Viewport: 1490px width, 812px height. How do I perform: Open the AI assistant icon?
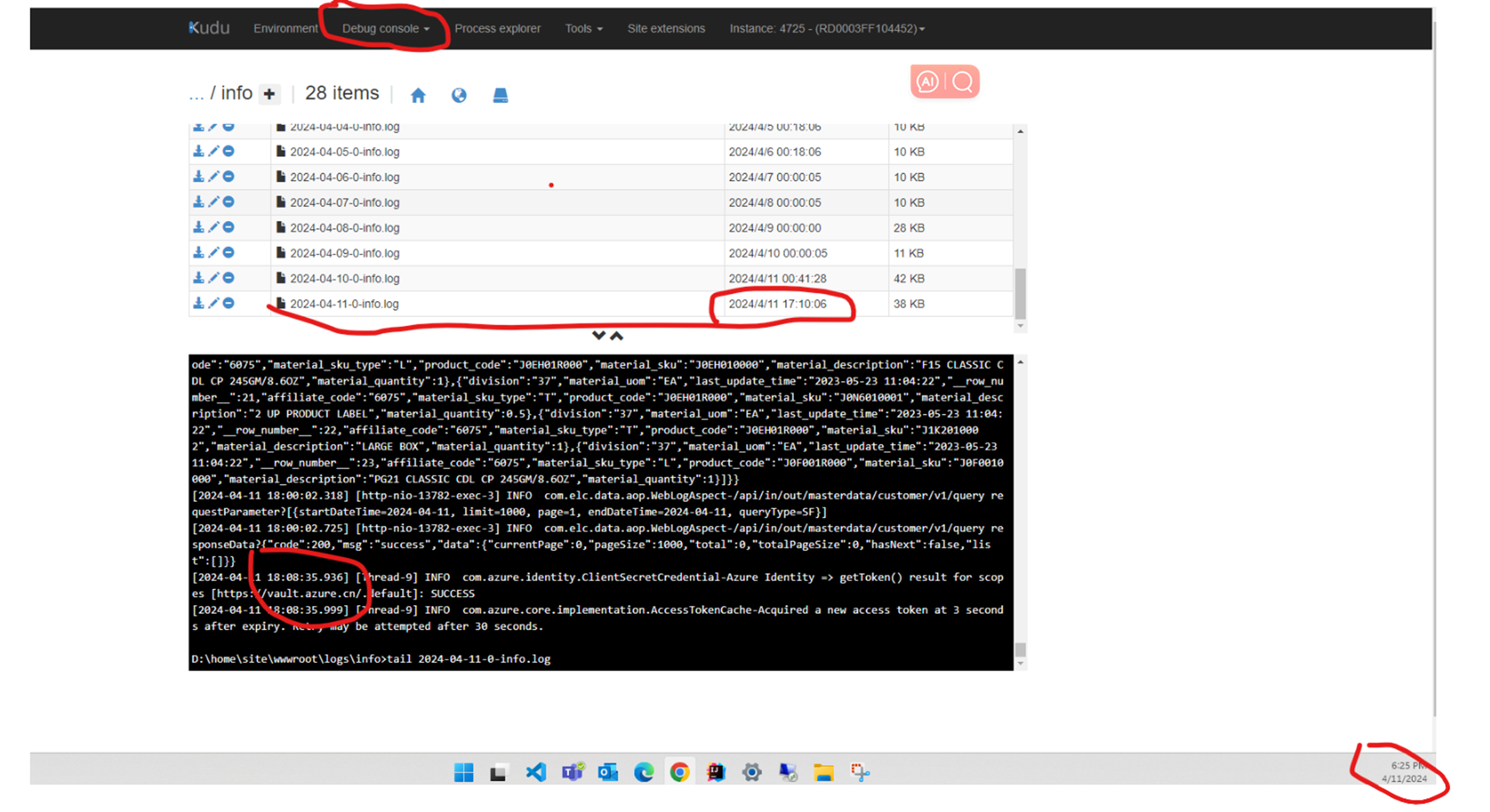(927, 82)
